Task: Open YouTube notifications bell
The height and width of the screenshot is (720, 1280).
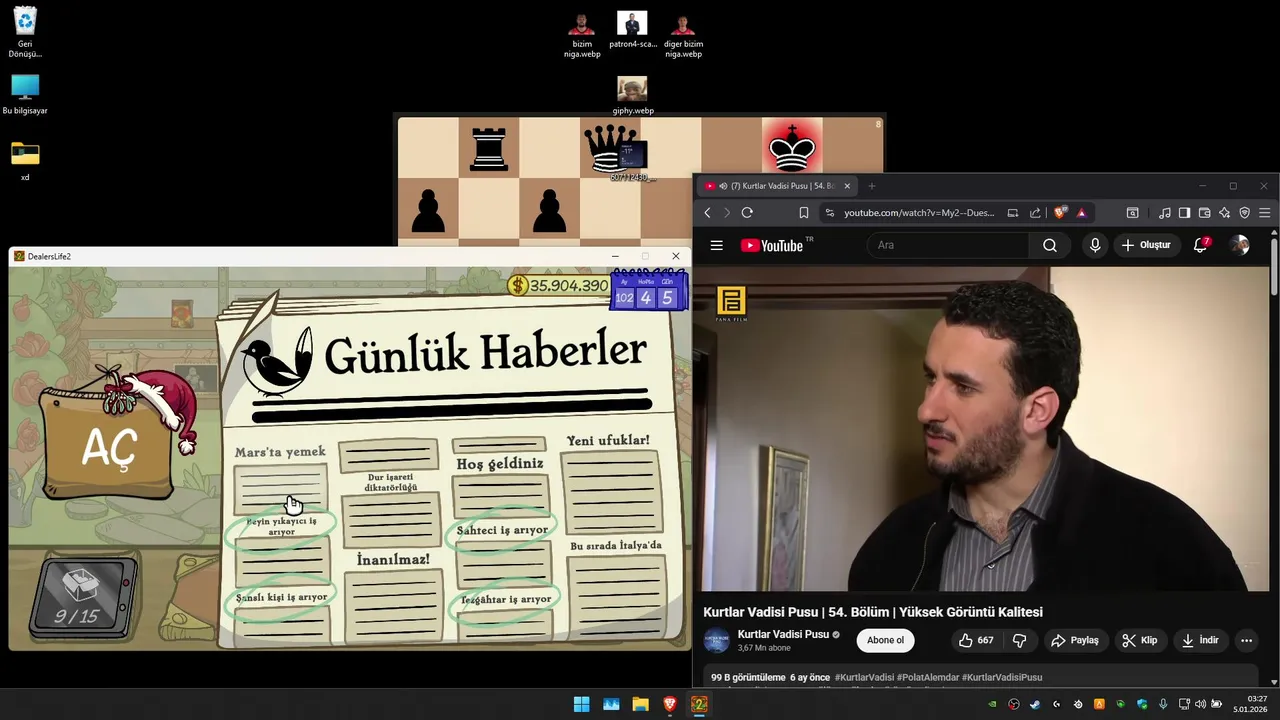Action: pyautogui.click(x=1201, y=245)
